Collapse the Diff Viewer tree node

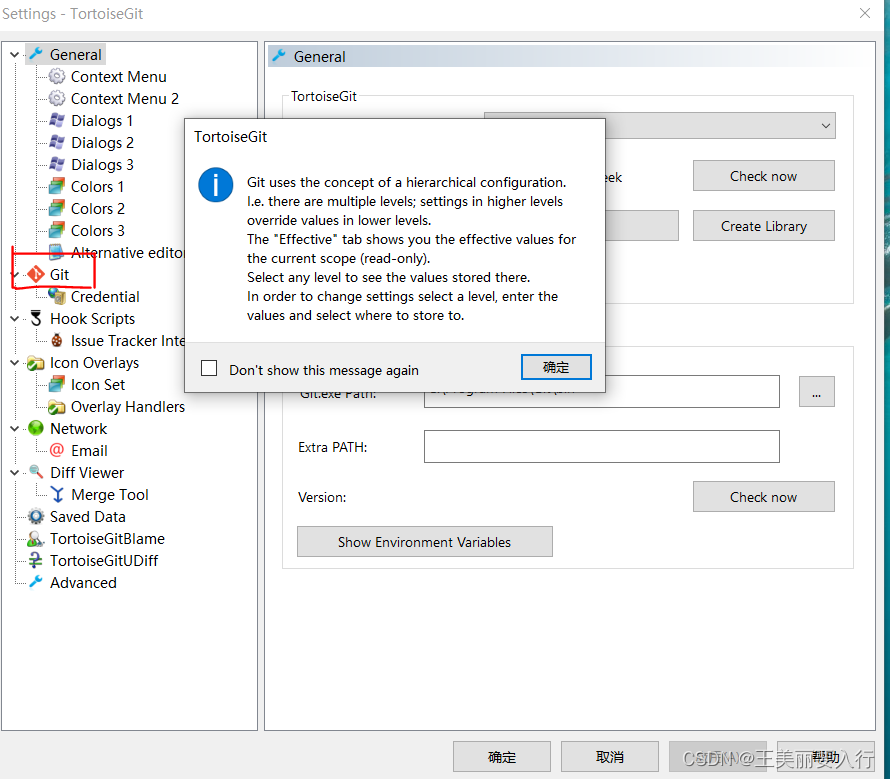coord(15,472)
